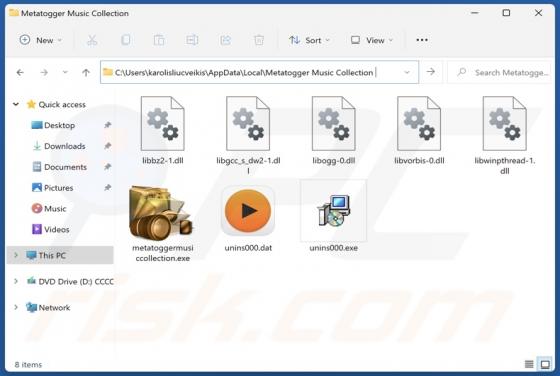Select the libbz2-1.dll file icon
The width and height of the screenshot is (560, 376).
[162, 124]
